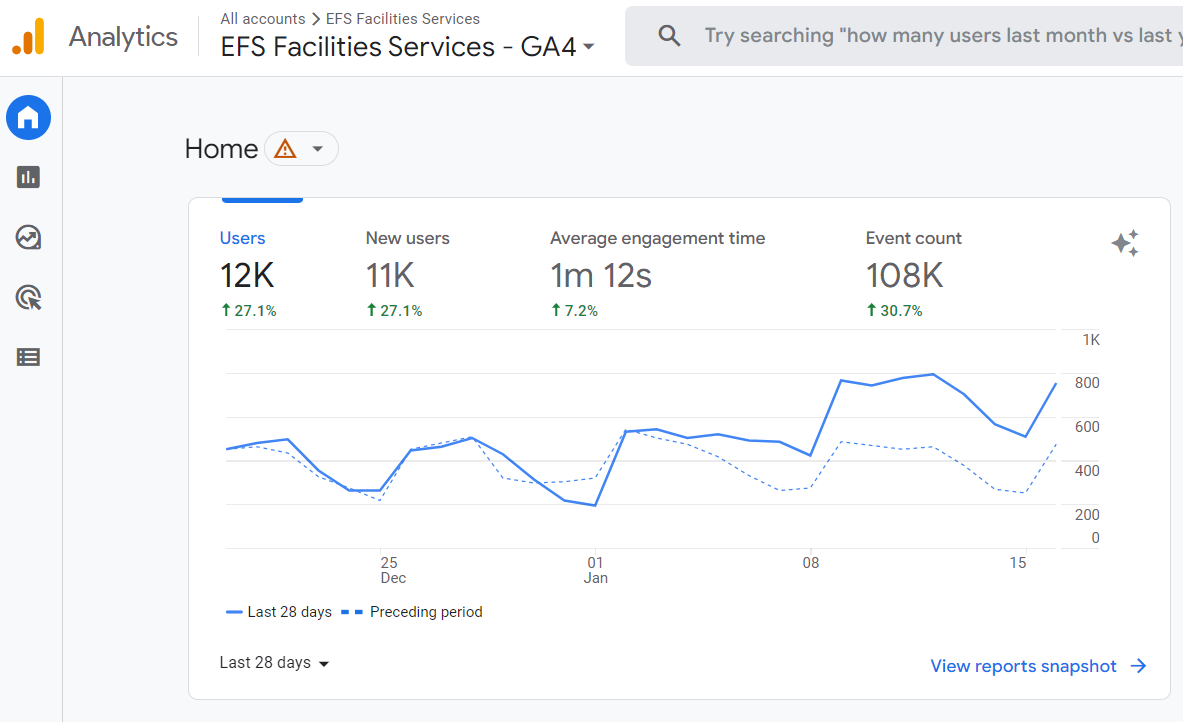Image resolution: width=1183 pixels, height=722 pixels.
Task: Click the 800 y-axis label
Action: pyautogui.click(x=1087, y=383)
